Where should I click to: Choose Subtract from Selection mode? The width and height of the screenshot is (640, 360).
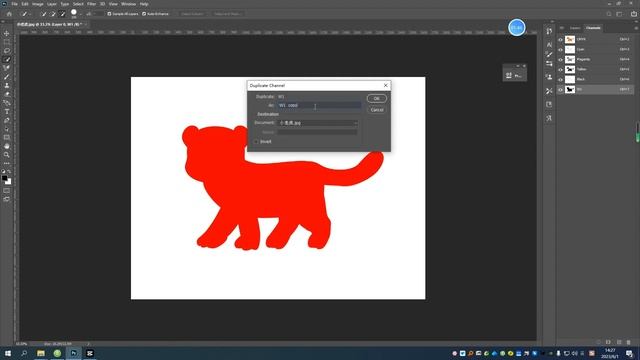(62, 14)
